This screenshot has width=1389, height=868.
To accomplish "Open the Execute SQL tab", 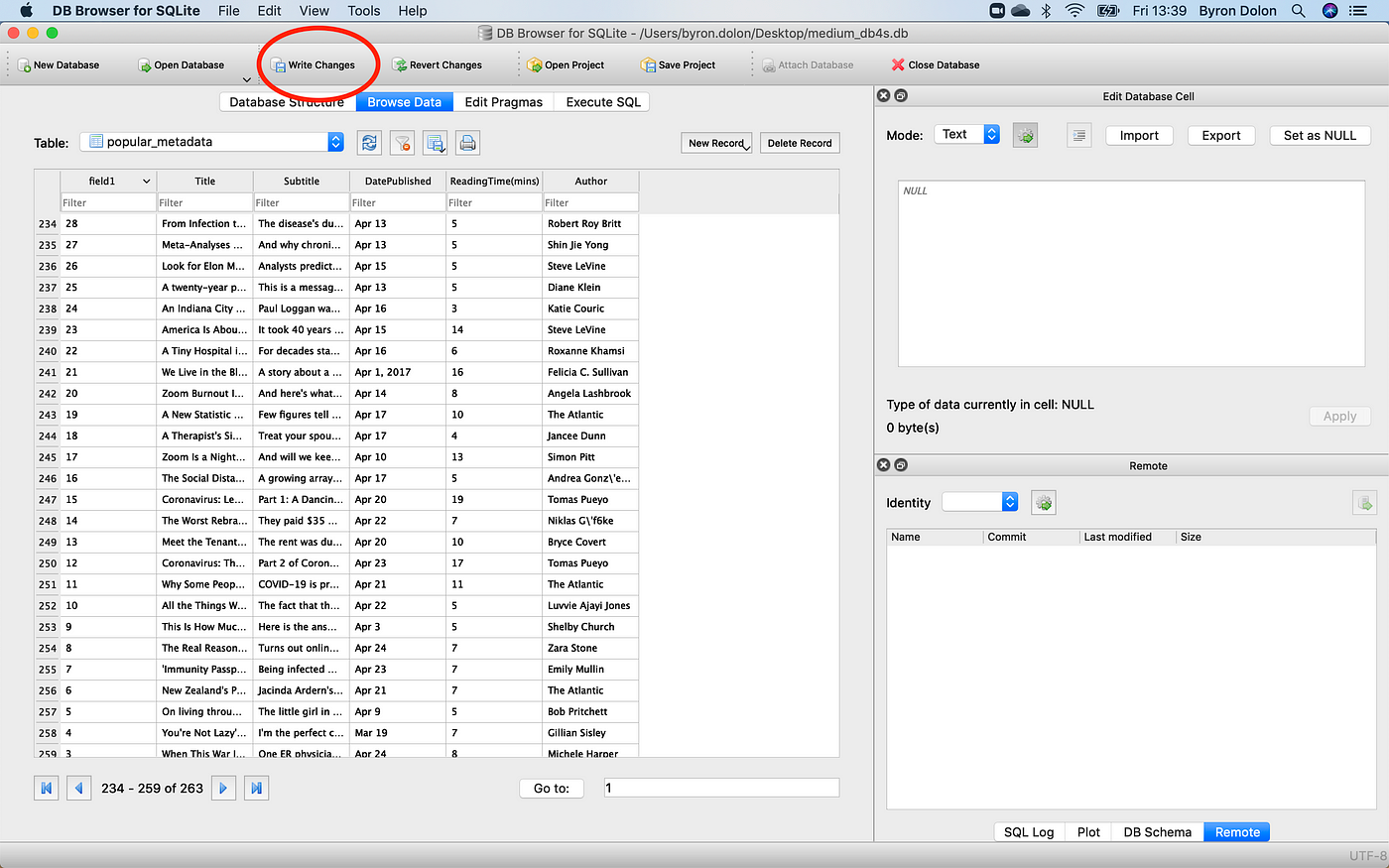I will pyautogui.click(x=603, y=102).
